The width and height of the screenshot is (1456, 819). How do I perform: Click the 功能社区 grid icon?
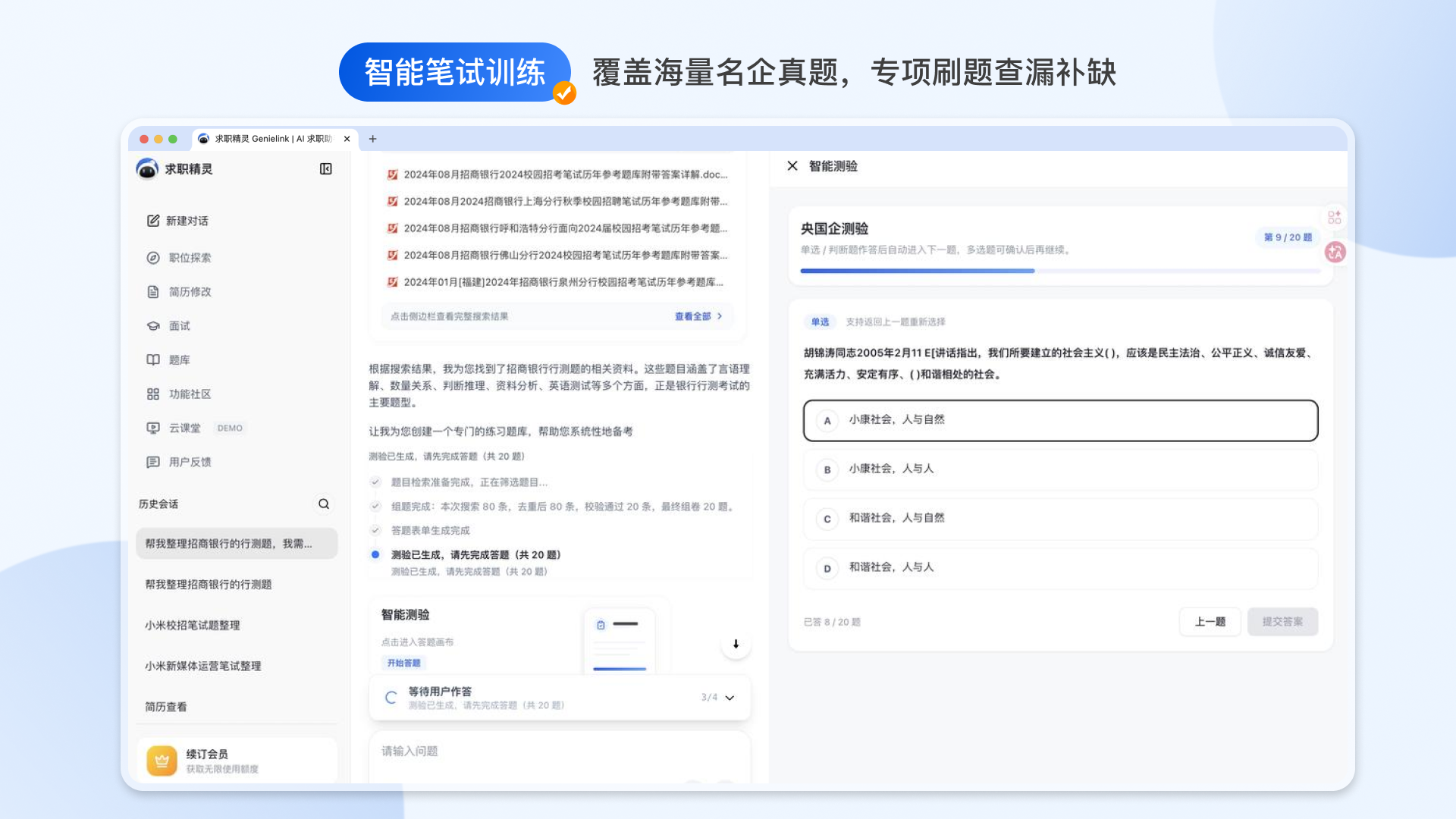point(153,394)
